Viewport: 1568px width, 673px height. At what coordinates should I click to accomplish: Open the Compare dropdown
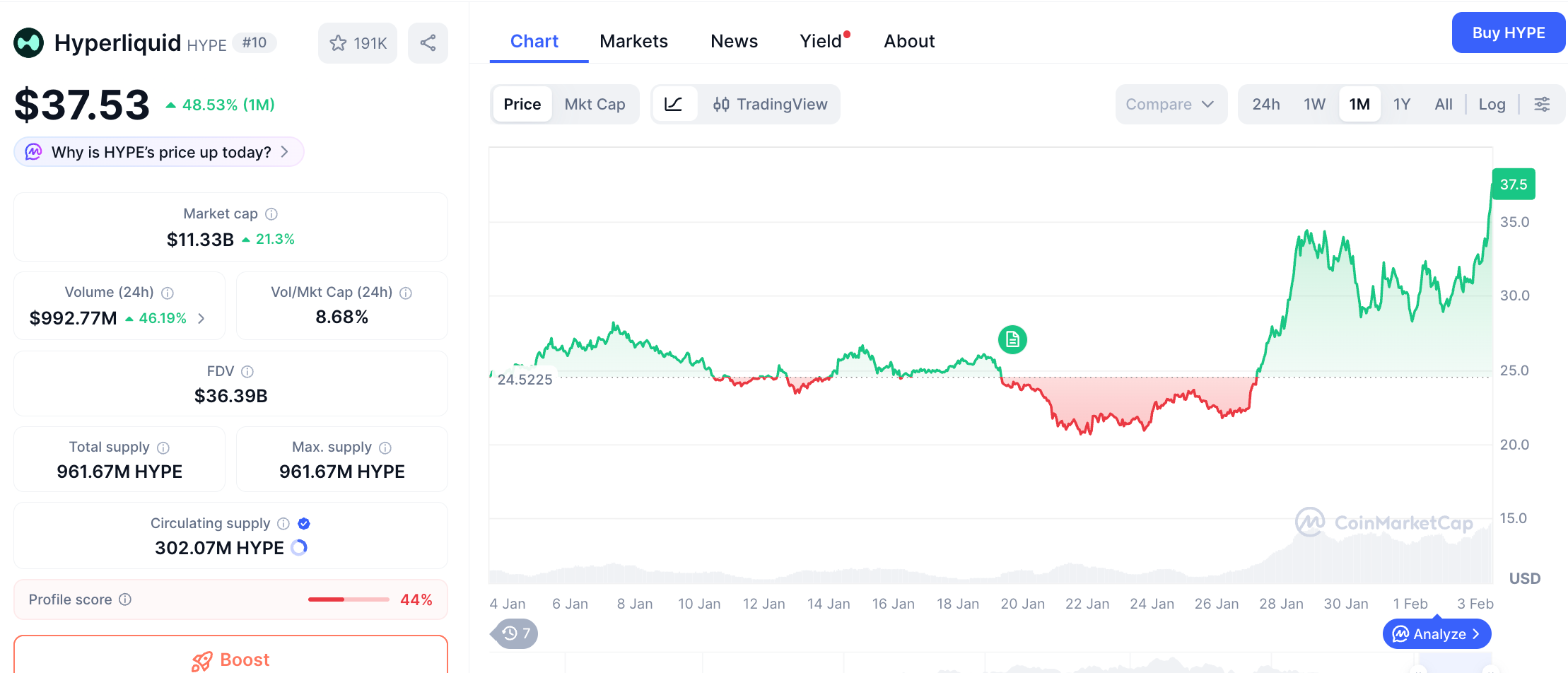[1170, 105]
